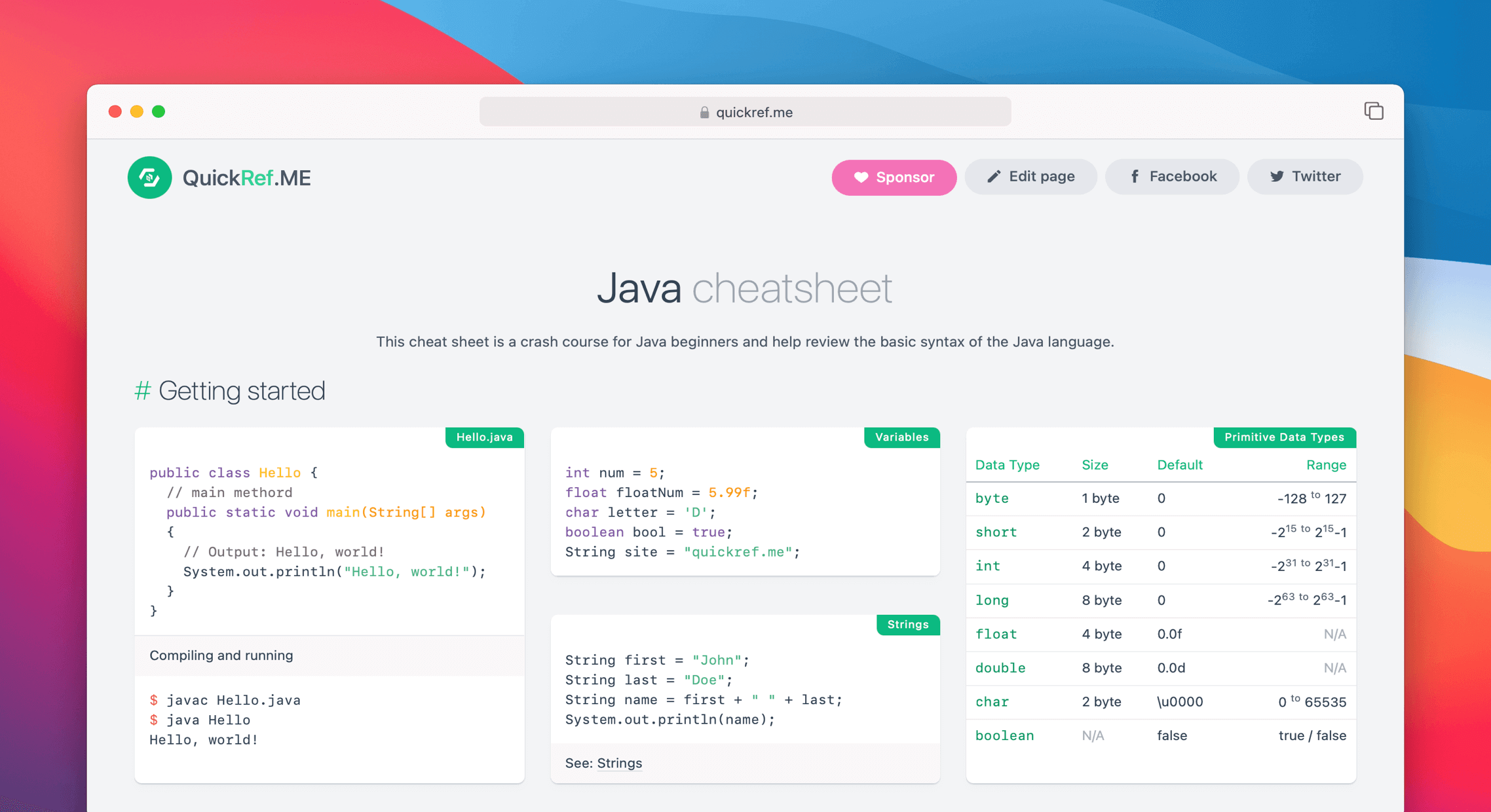The height and width of the screenshot is (812, 1491).
Task: Select the quickref.me address bar field
Action: (x=745, y=111)
